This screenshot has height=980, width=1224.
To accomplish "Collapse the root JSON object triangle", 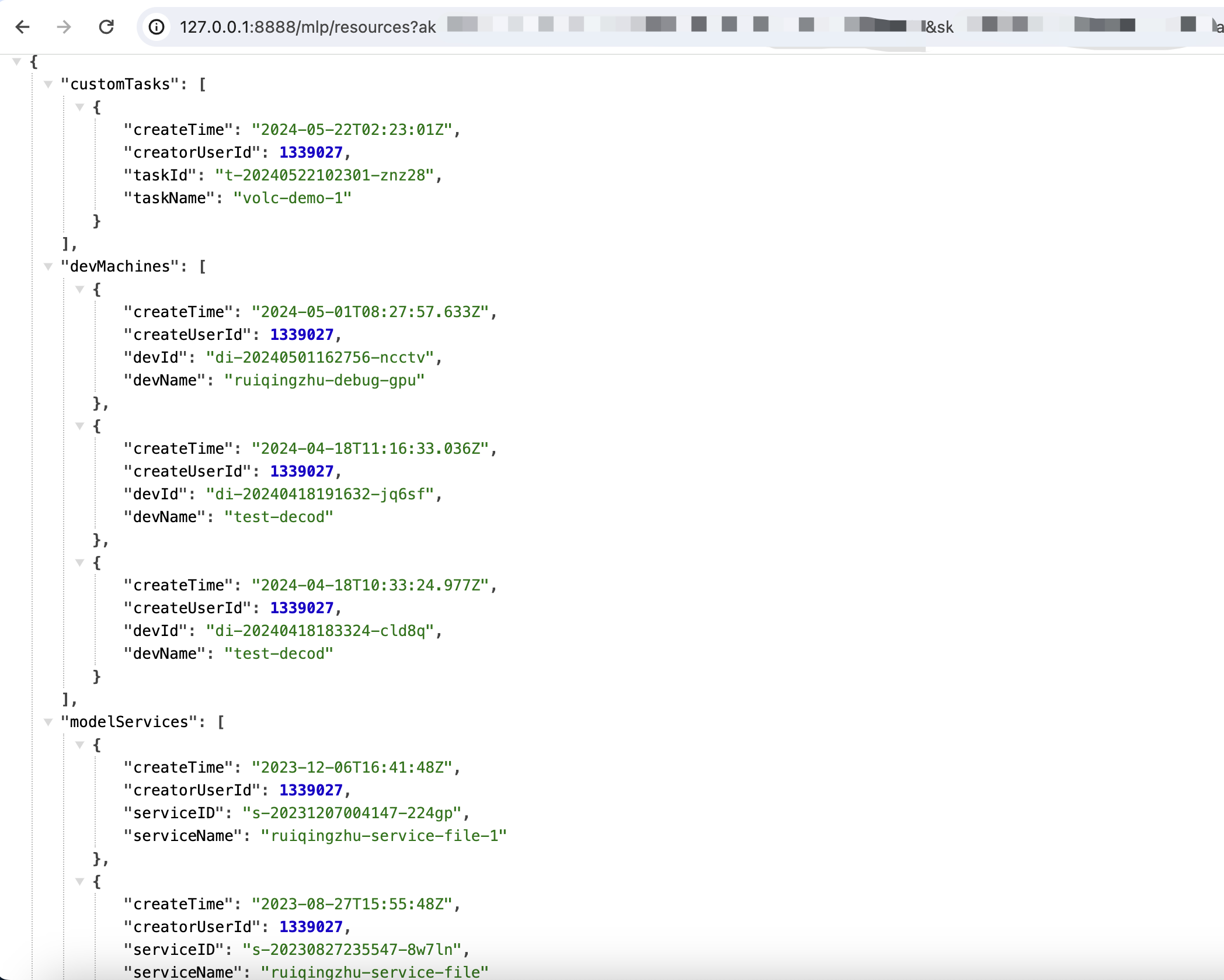I will pos(17,61).
